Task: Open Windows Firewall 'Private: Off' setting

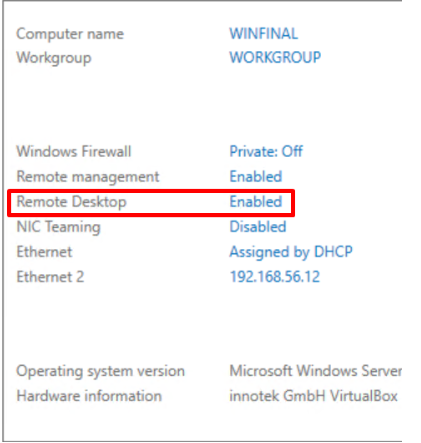Action: 266,151
